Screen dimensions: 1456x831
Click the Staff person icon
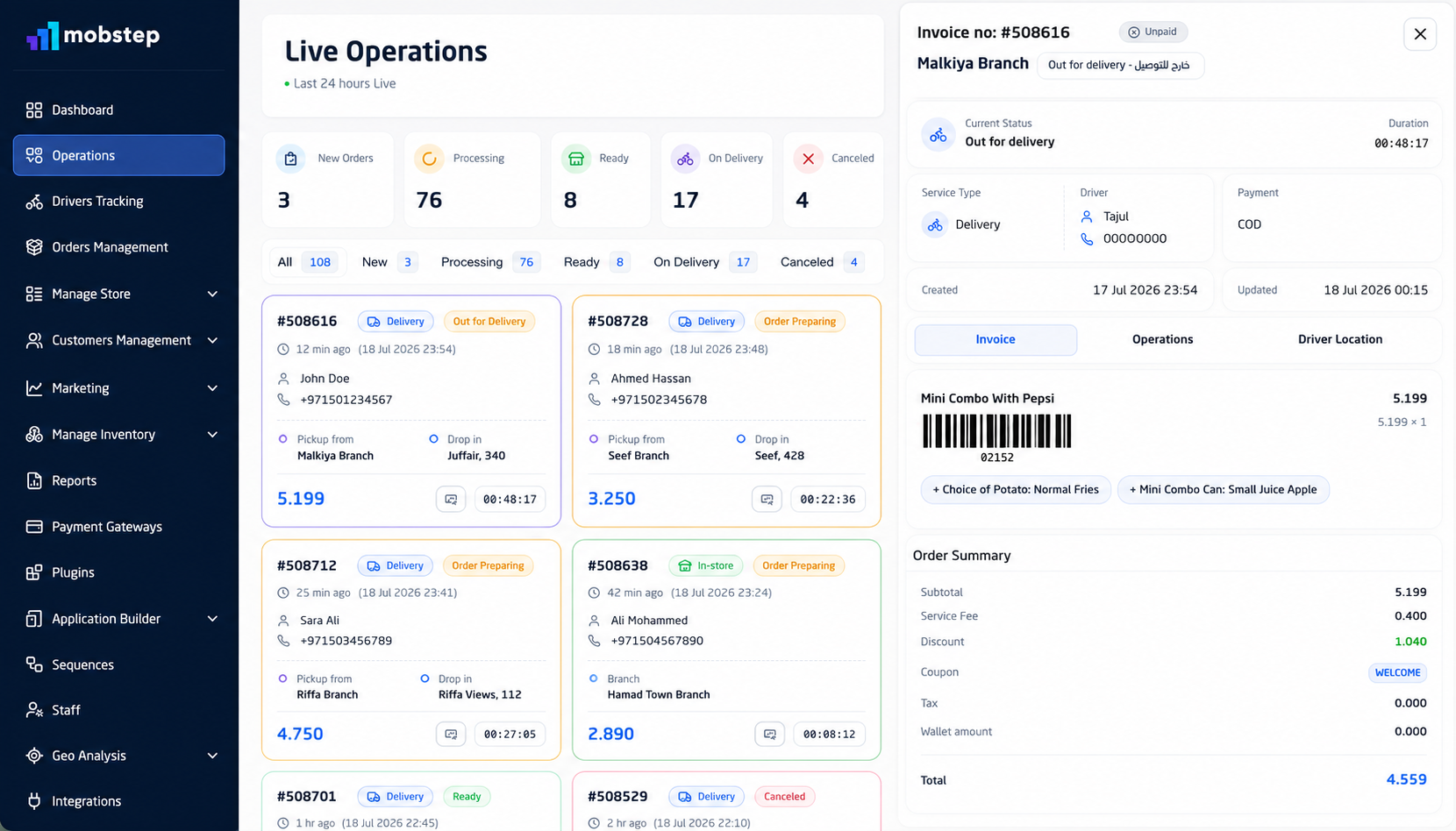[34, 710]
